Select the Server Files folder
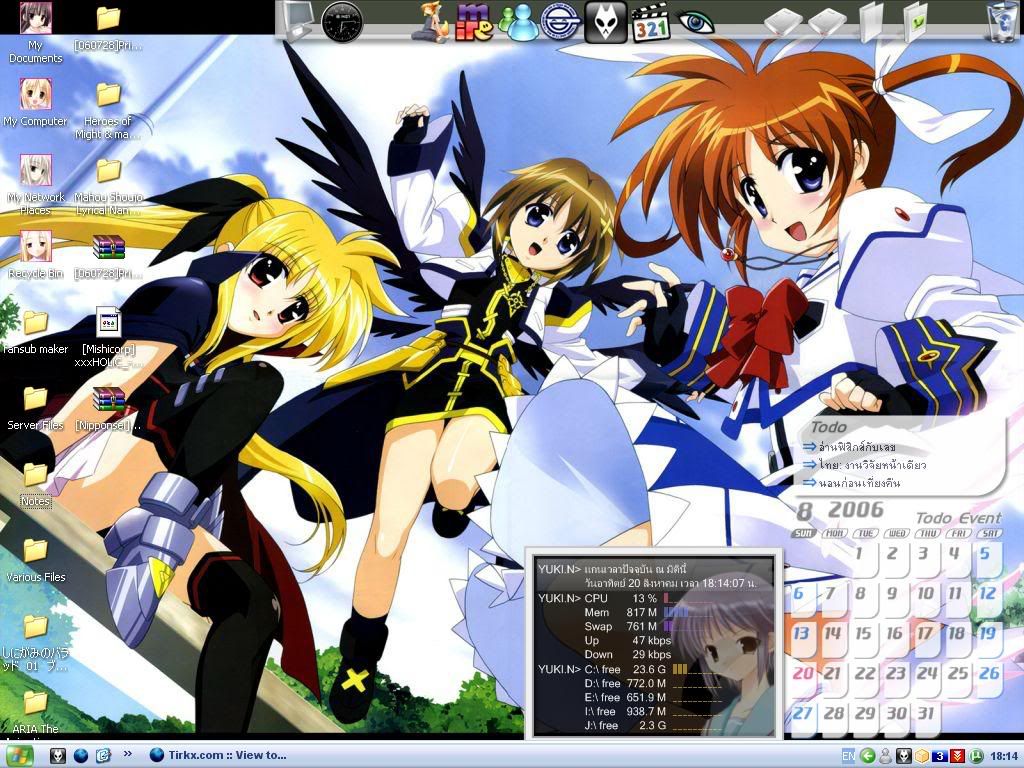The image size is (1024, 768). (35, 409)
